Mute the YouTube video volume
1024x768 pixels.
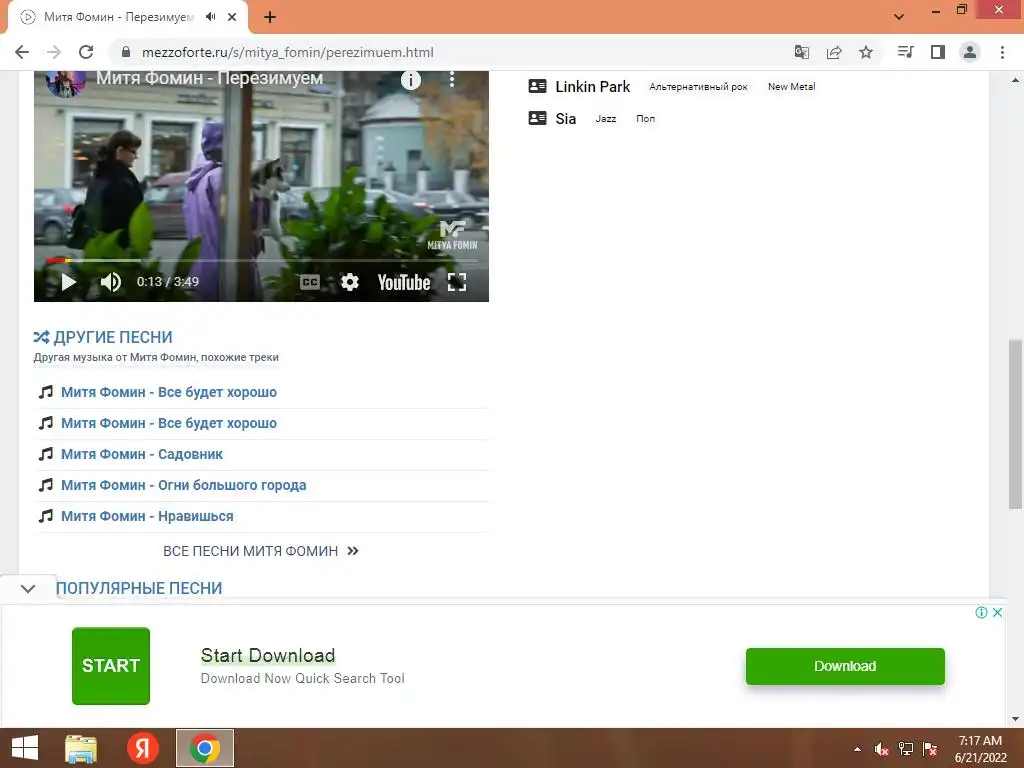point(110,282)
